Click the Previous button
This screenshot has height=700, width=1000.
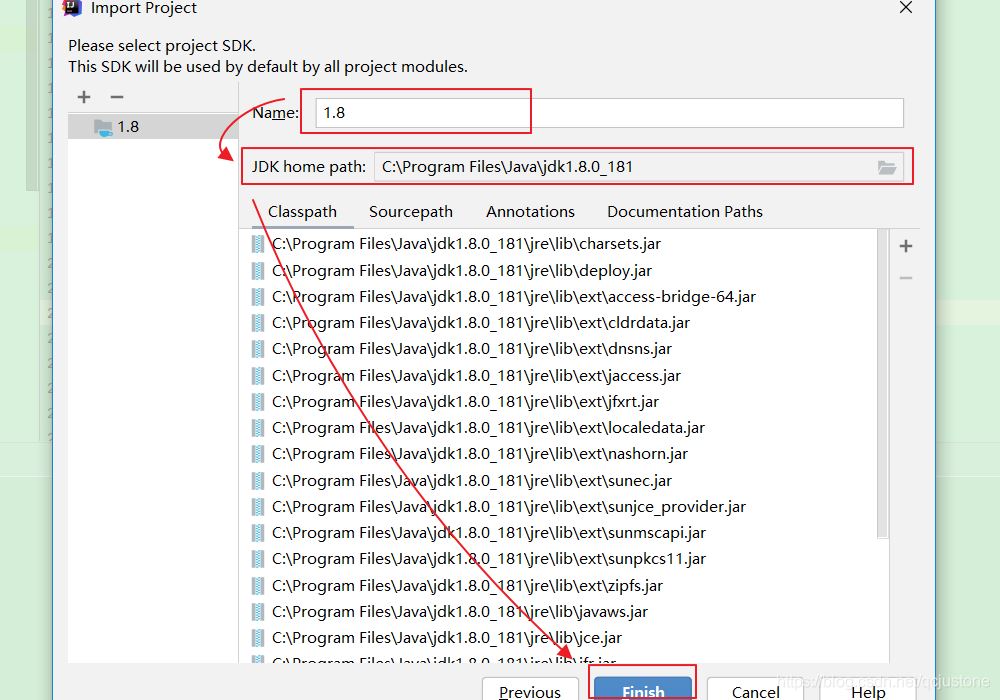point(530,690)
